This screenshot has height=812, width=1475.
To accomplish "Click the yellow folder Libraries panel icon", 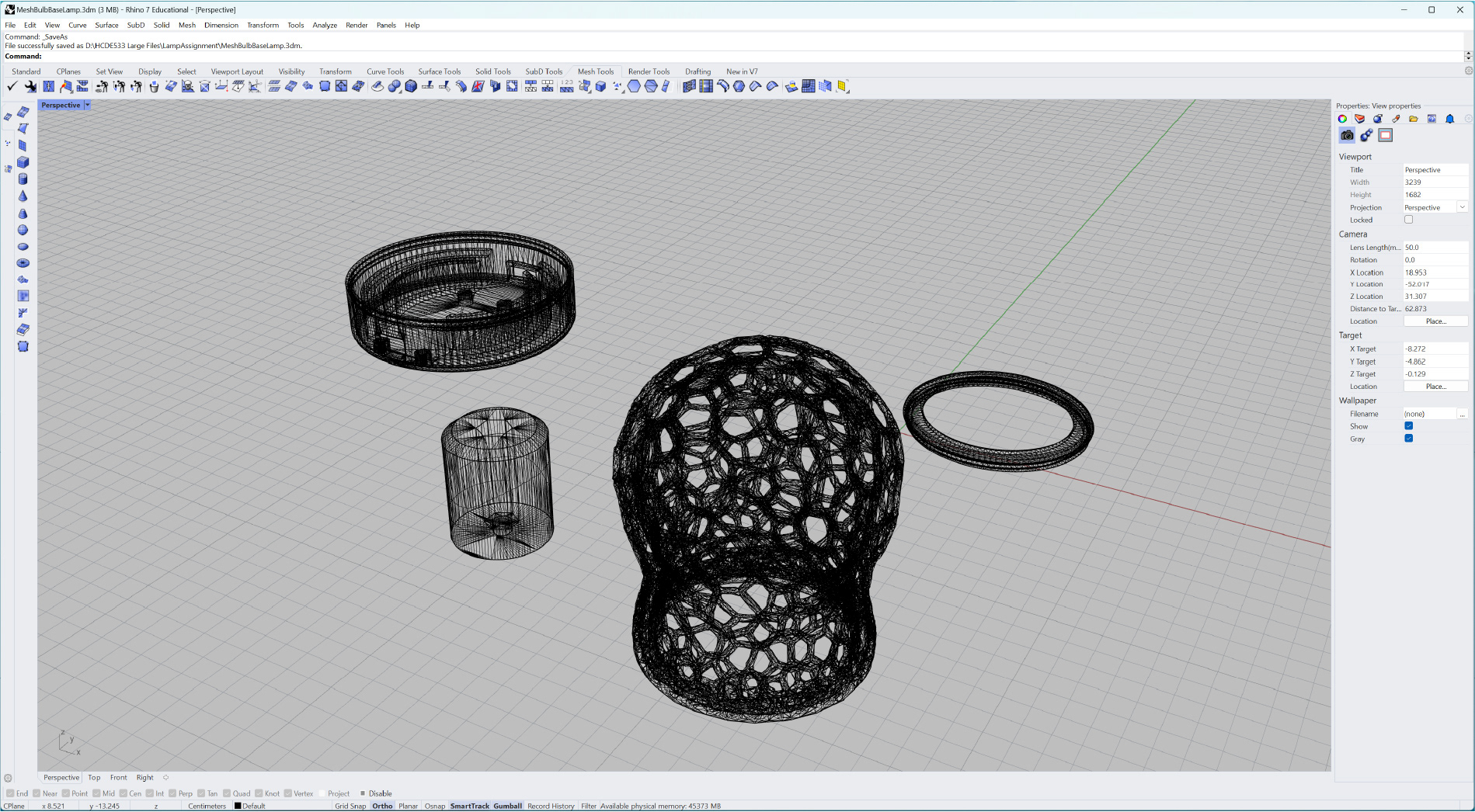I will point(1414,119).
